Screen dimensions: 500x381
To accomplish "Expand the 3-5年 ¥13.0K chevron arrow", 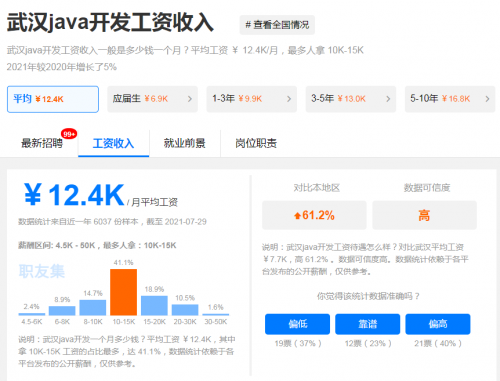I will click(x=388, y=99).
